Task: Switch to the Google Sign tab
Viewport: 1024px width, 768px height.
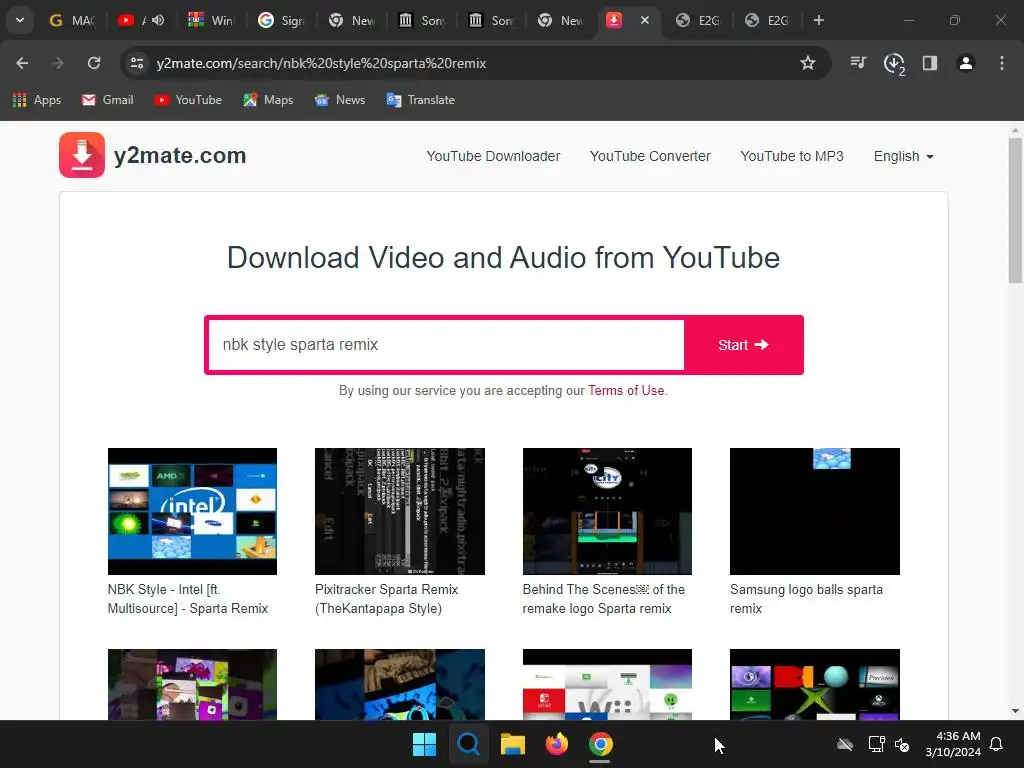Action: [281, 20]
